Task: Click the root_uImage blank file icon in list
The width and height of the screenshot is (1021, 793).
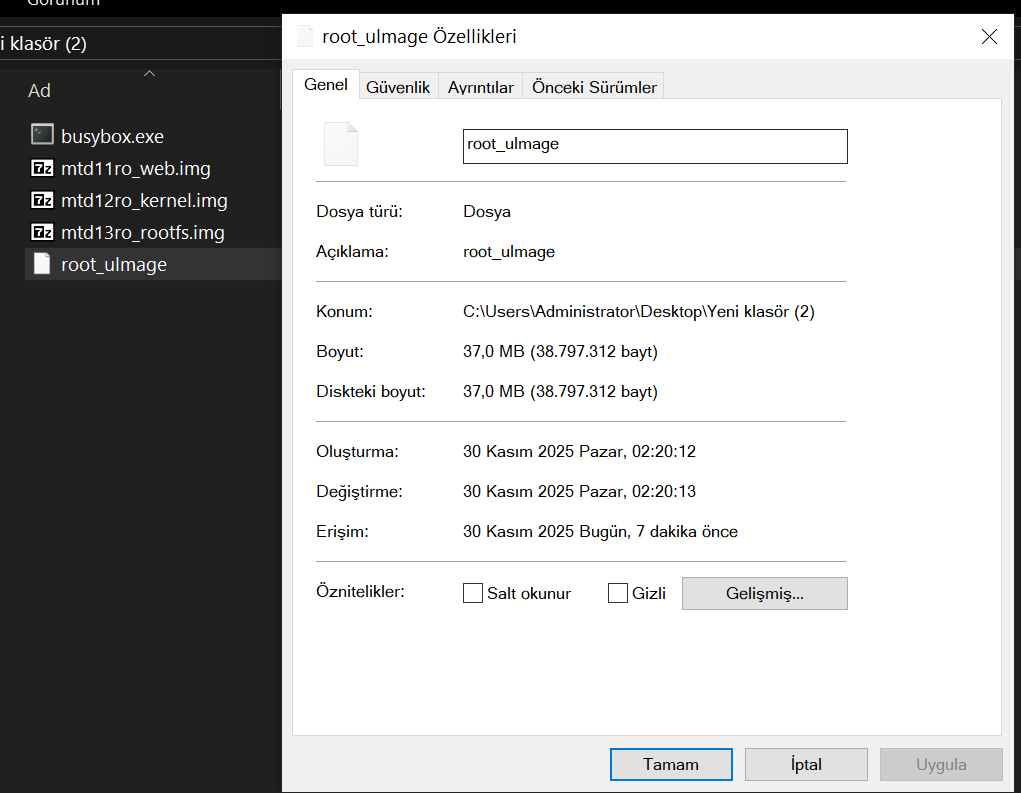Action: click(42, 265)
